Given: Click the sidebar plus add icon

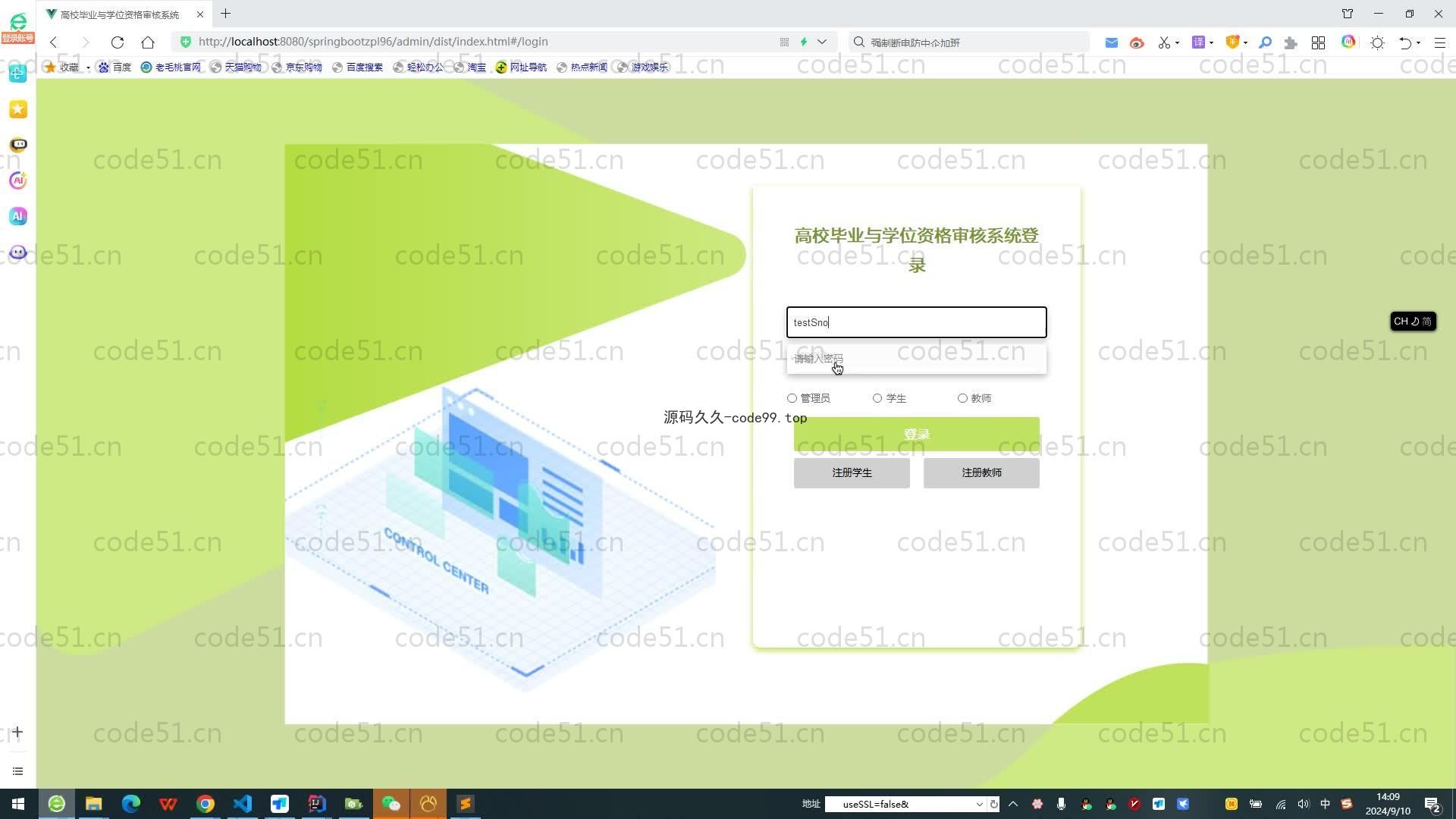Looking at the screenshot, I should point(17,732).
